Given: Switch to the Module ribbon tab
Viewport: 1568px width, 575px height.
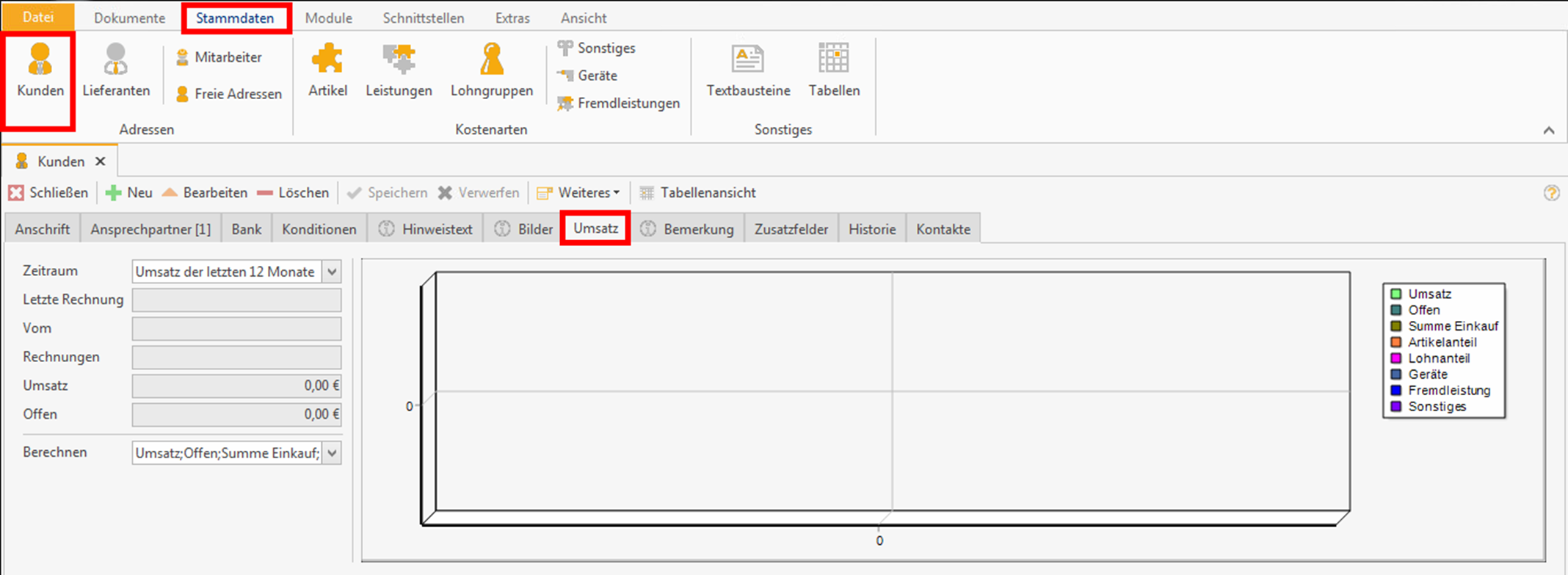Looking at the screenshot, I should coord(328,18).
